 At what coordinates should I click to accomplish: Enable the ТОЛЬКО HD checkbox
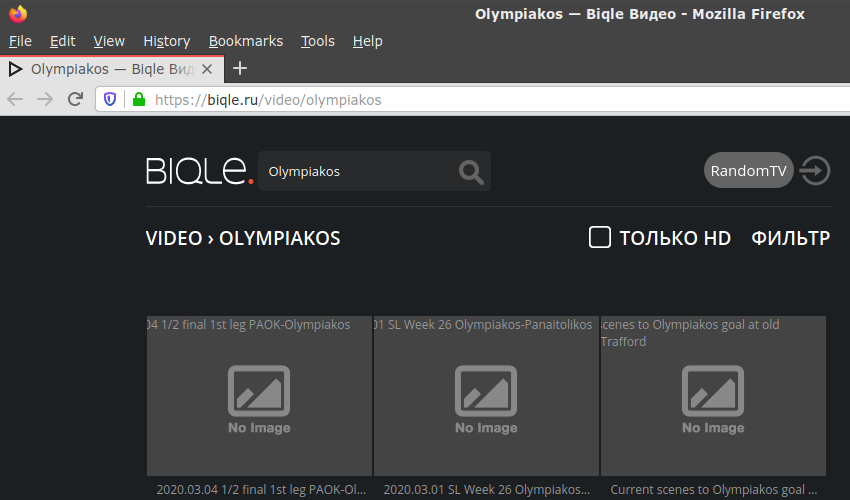600,238
